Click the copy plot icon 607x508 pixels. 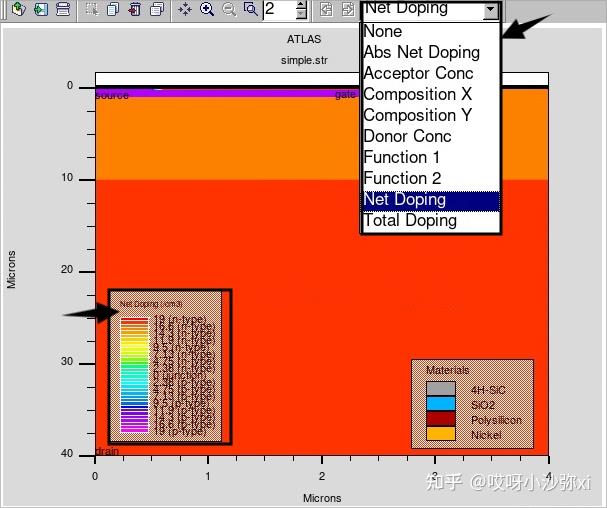tap(113, 9)
